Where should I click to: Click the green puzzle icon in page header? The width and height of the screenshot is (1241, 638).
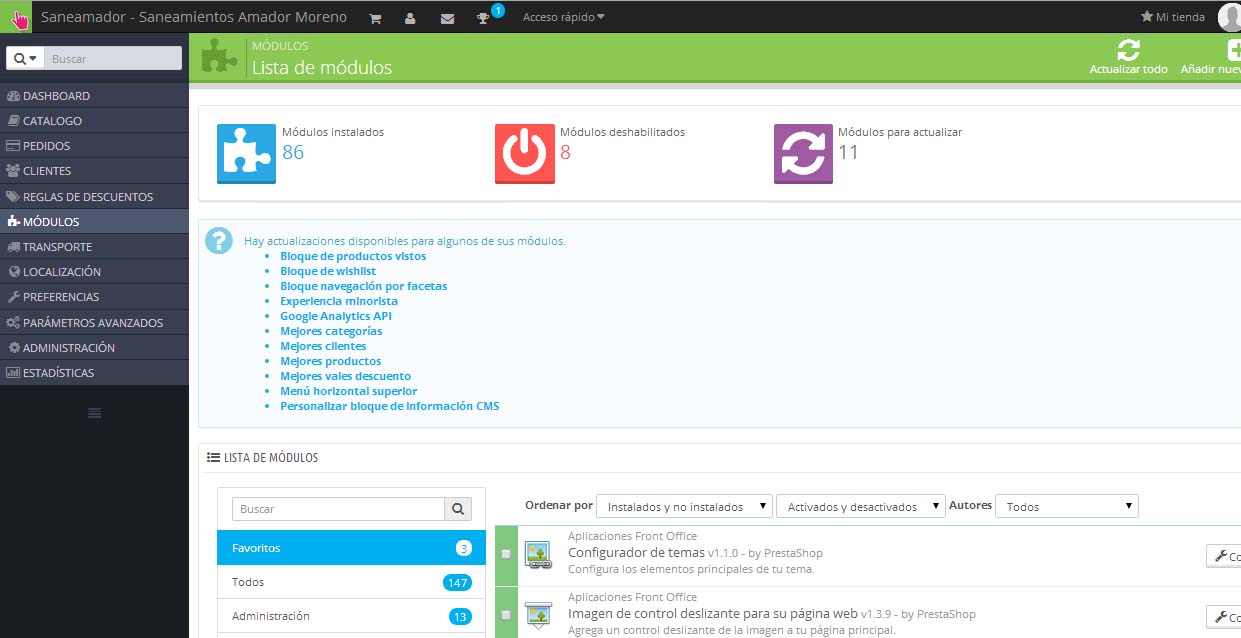tap(220, 57)
